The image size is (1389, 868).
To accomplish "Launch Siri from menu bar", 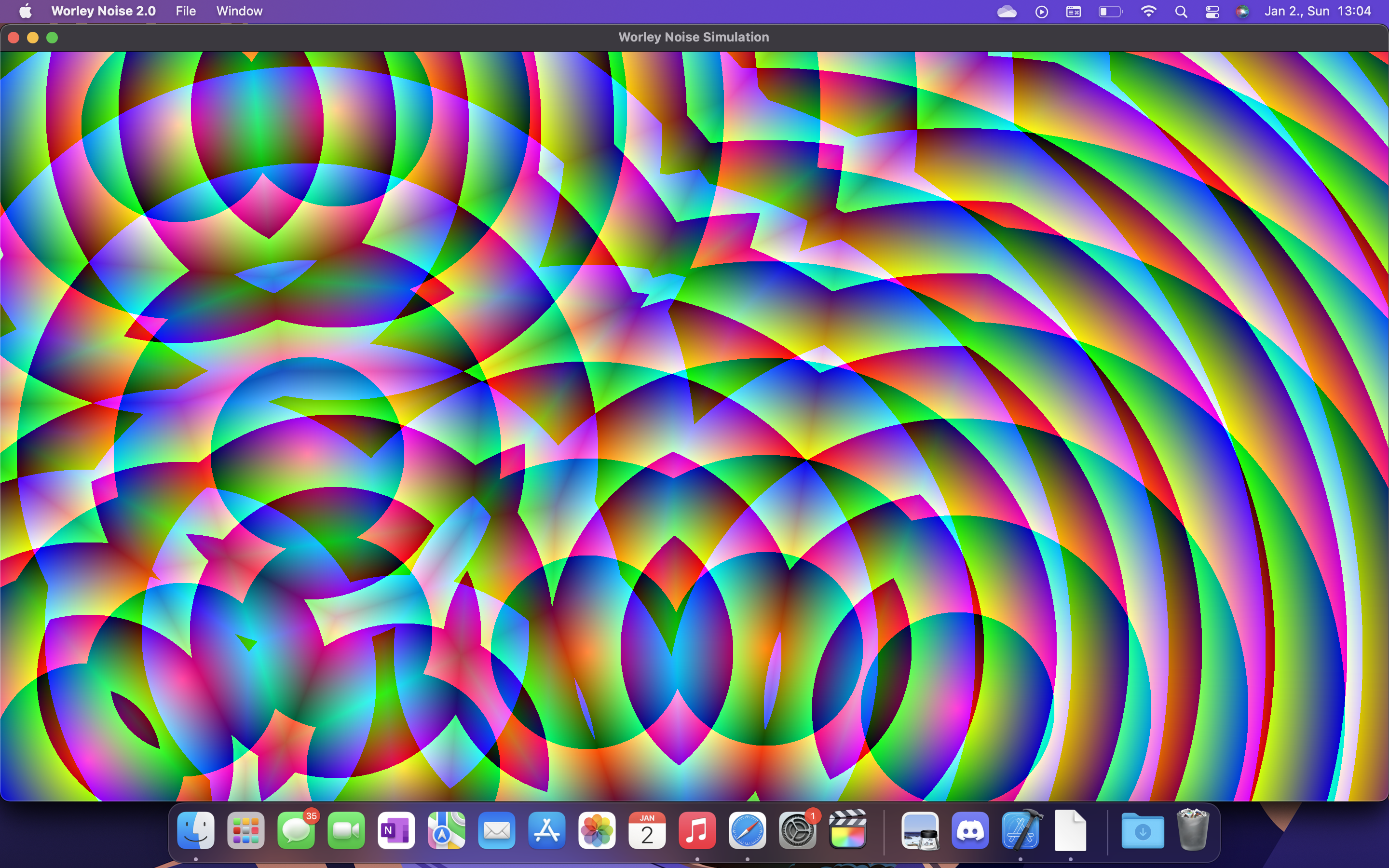I will tap(1242, 12).
